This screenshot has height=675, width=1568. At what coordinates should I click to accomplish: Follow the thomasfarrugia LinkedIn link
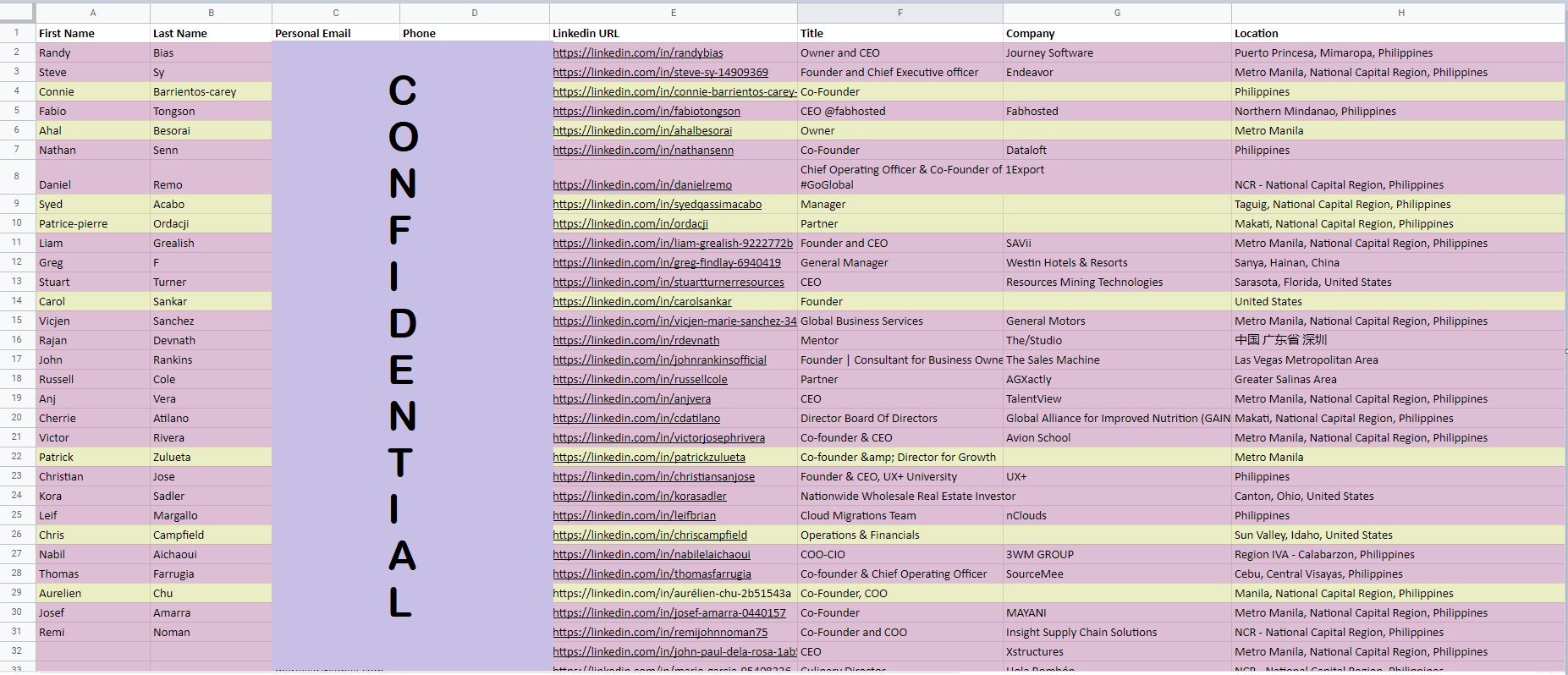652,573
